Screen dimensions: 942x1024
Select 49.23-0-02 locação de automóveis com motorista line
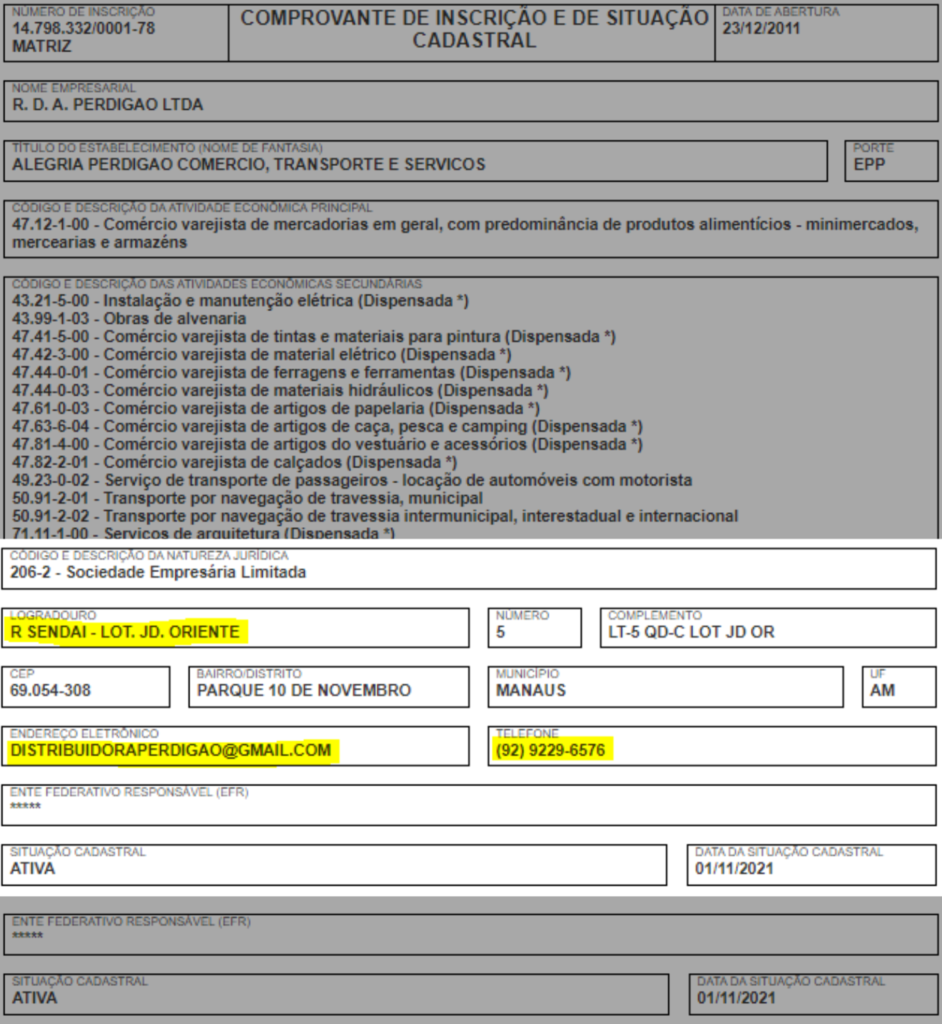tap(352, 480)
